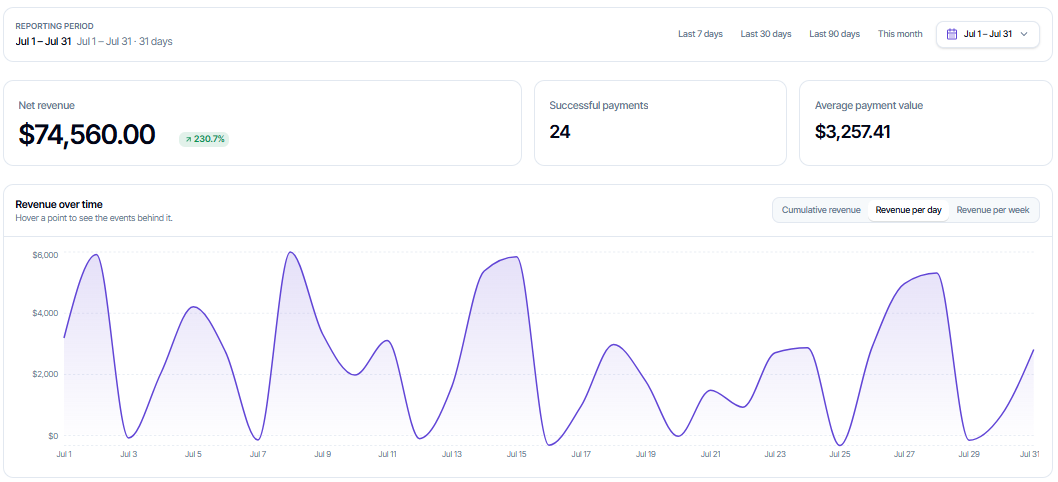
Task: Select the This month range
Action: [900, 34]
